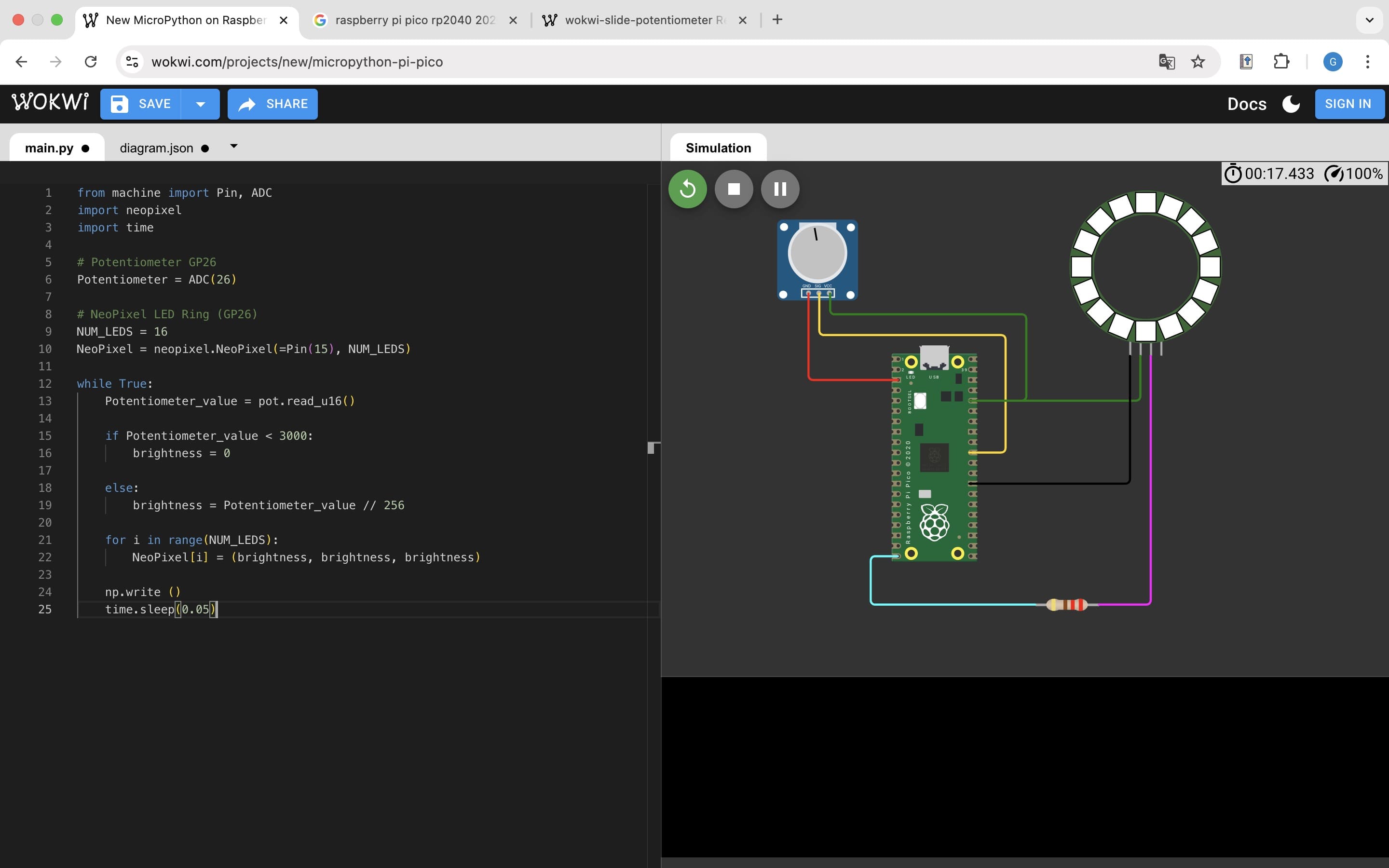The height and width of the screenshot is (868, 1389).
Task: Bookmark this page with the star icon
Action: tap(1198, 61)
